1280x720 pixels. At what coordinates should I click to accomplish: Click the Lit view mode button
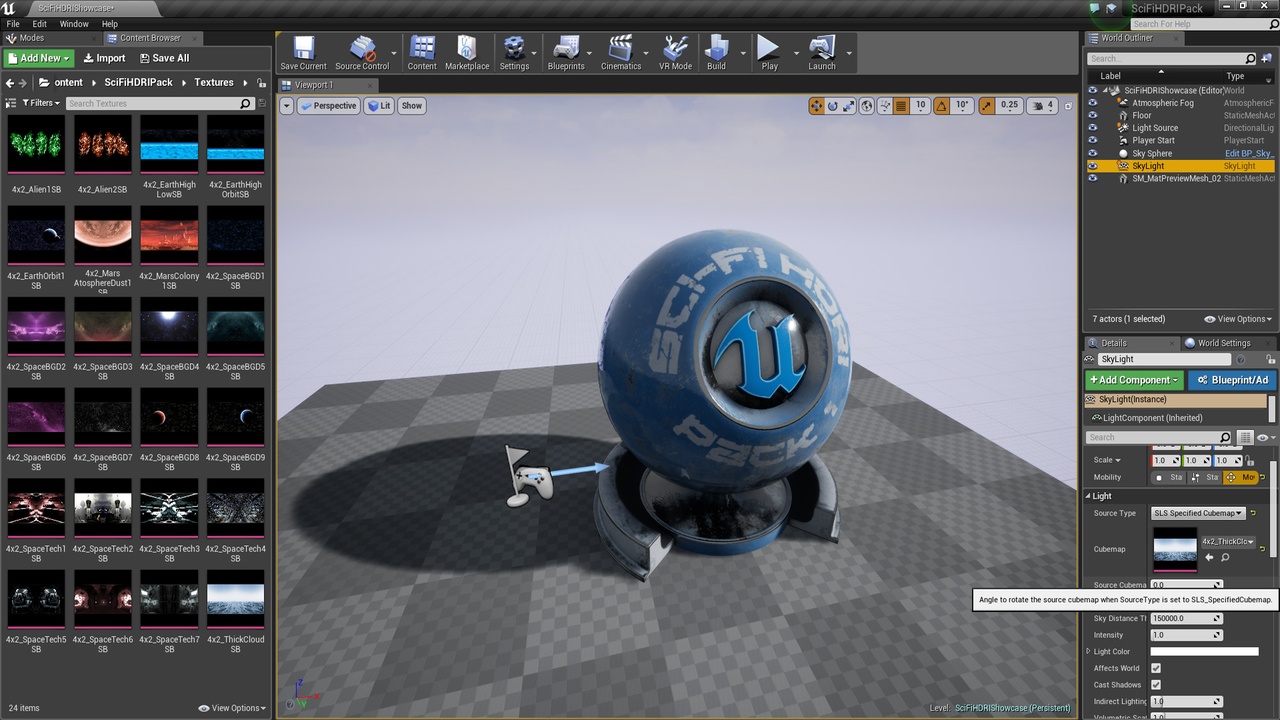[x=379, y=105]
